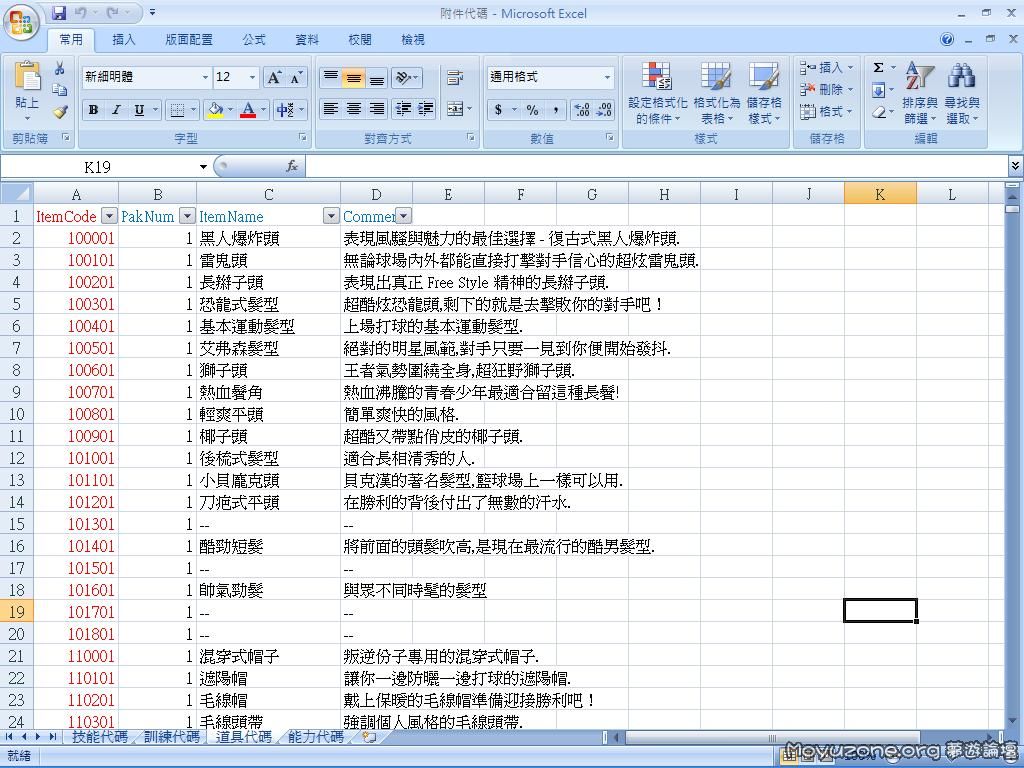Center text horizontally

pos(353,108)
